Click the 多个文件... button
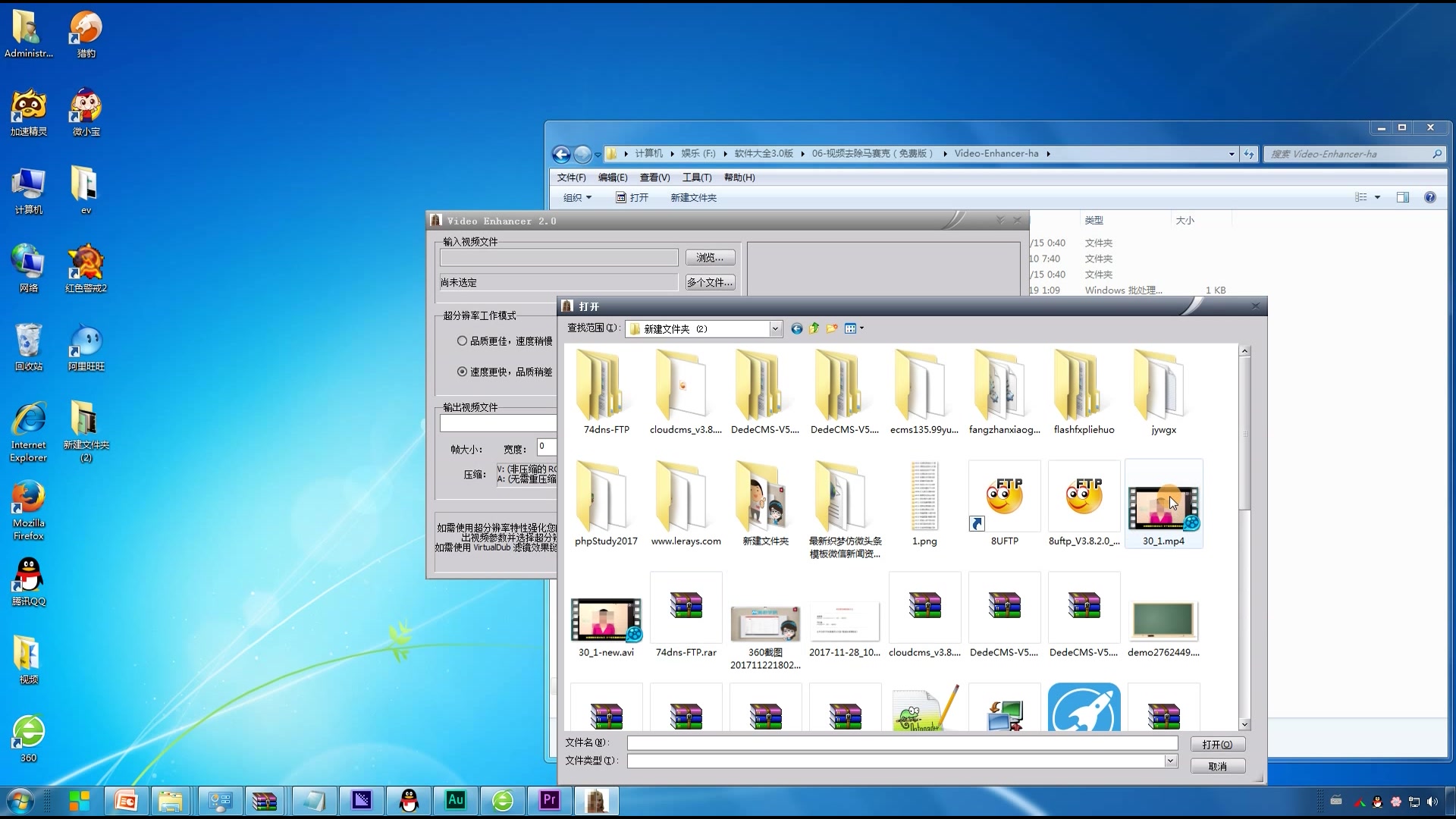1456x819 pixels. coord(710,282)
